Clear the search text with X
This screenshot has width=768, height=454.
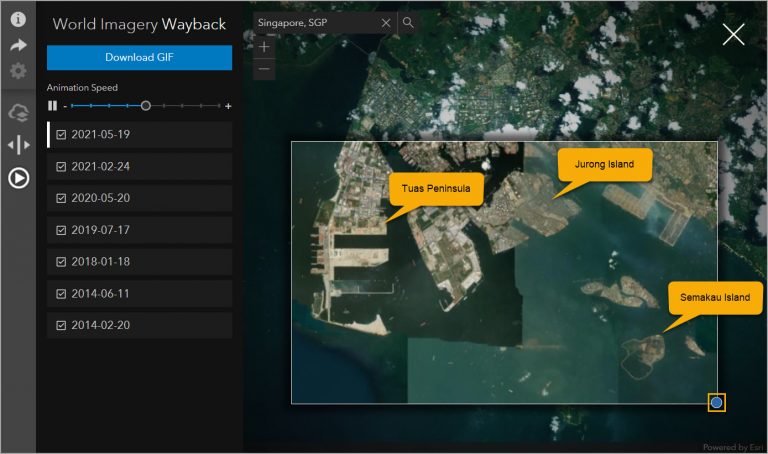tap(386, 23)
